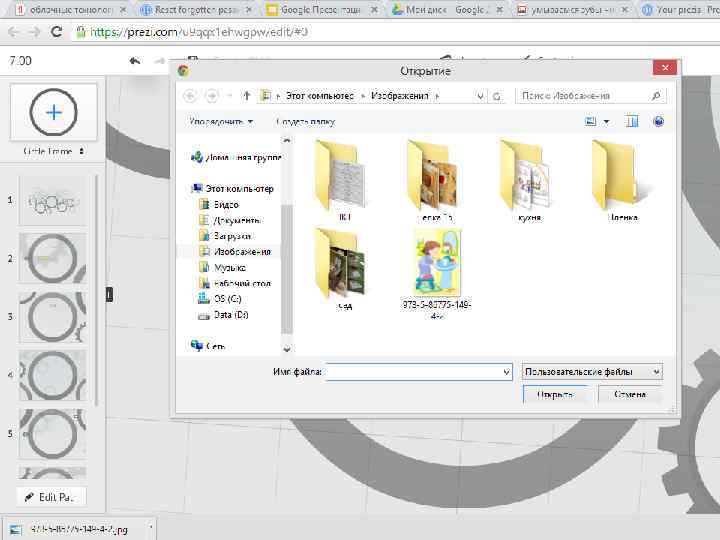
Task: Select Prezi path slide 1 thumbnail
Action: coord(52,201)
